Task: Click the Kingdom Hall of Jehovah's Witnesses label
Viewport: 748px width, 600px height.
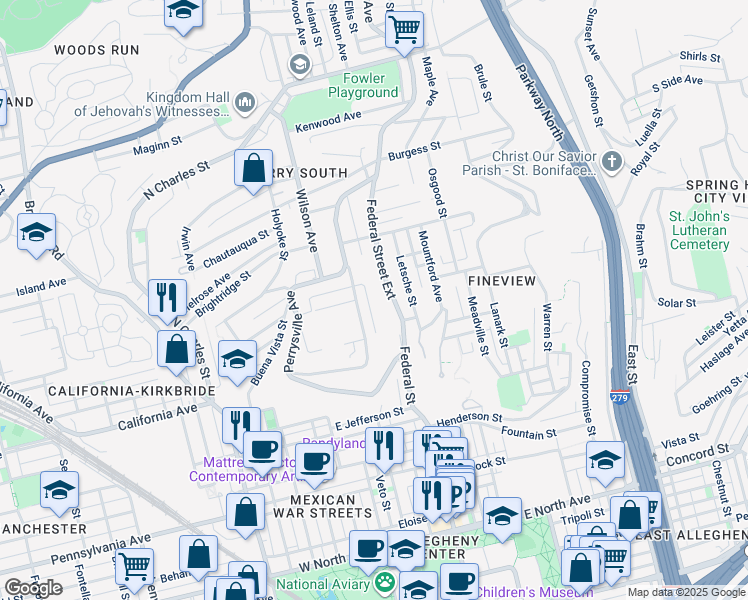Action: [152, 104]
